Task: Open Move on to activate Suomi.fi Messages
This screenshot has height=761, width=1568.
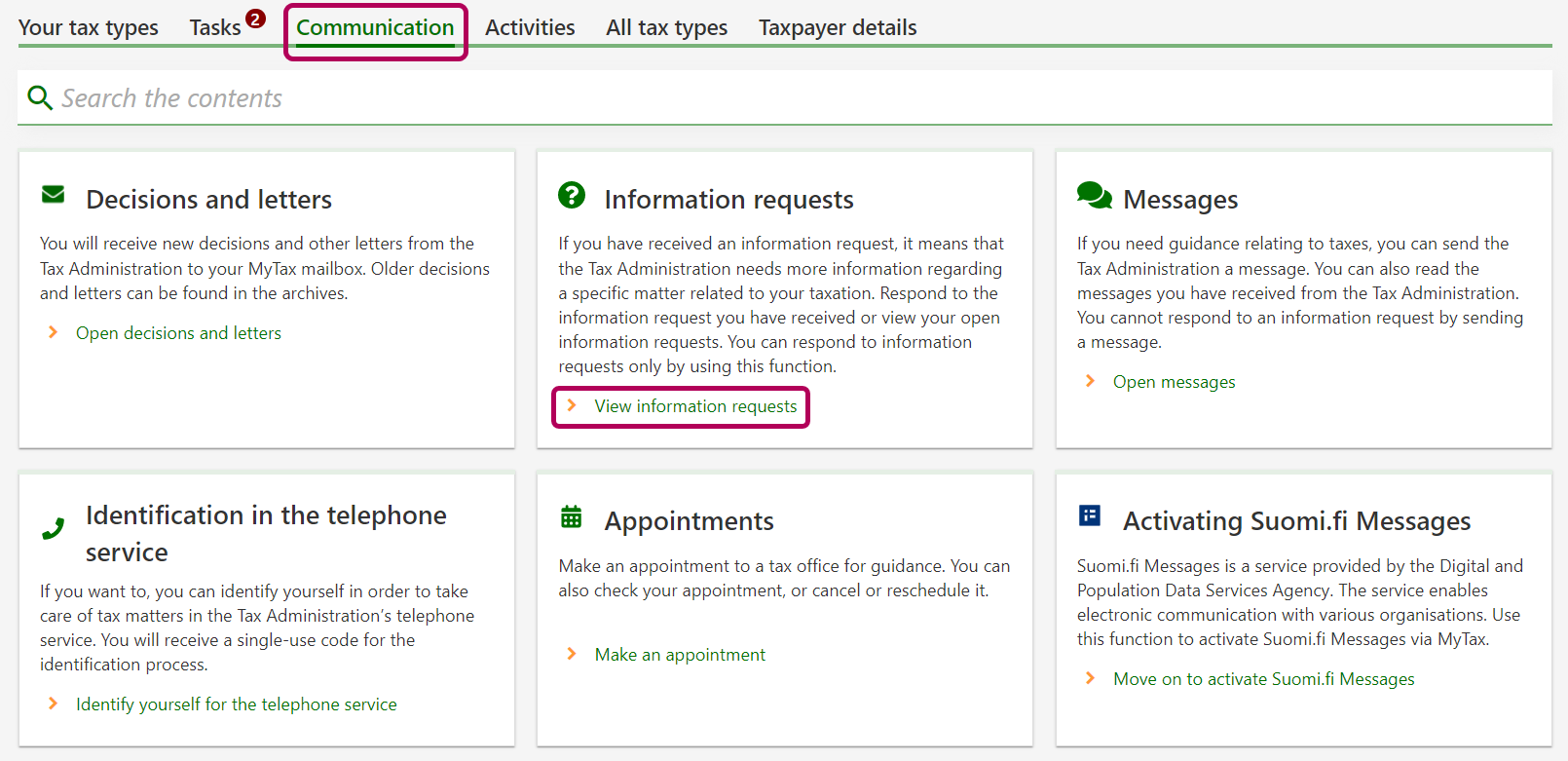Action: 1263,679
